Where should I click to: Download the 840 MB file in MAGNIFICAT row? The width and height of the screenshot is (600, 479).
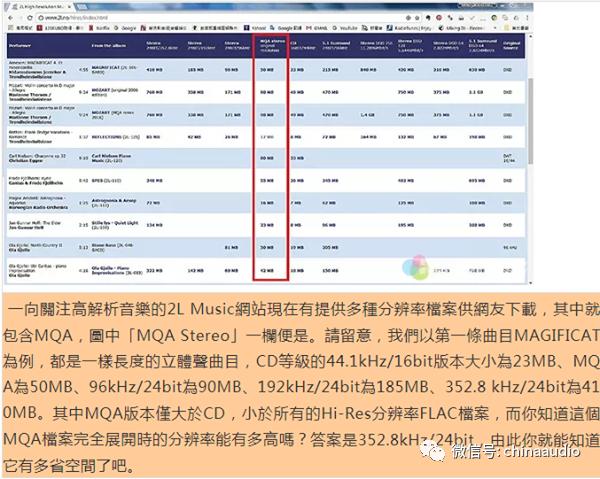(x=368, y=70)
